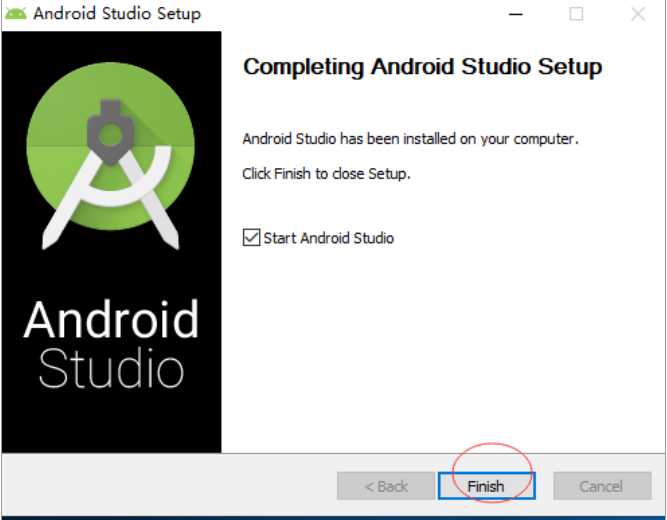Click 'Click Finish to close Setup.' text

(x=326, y=174)
